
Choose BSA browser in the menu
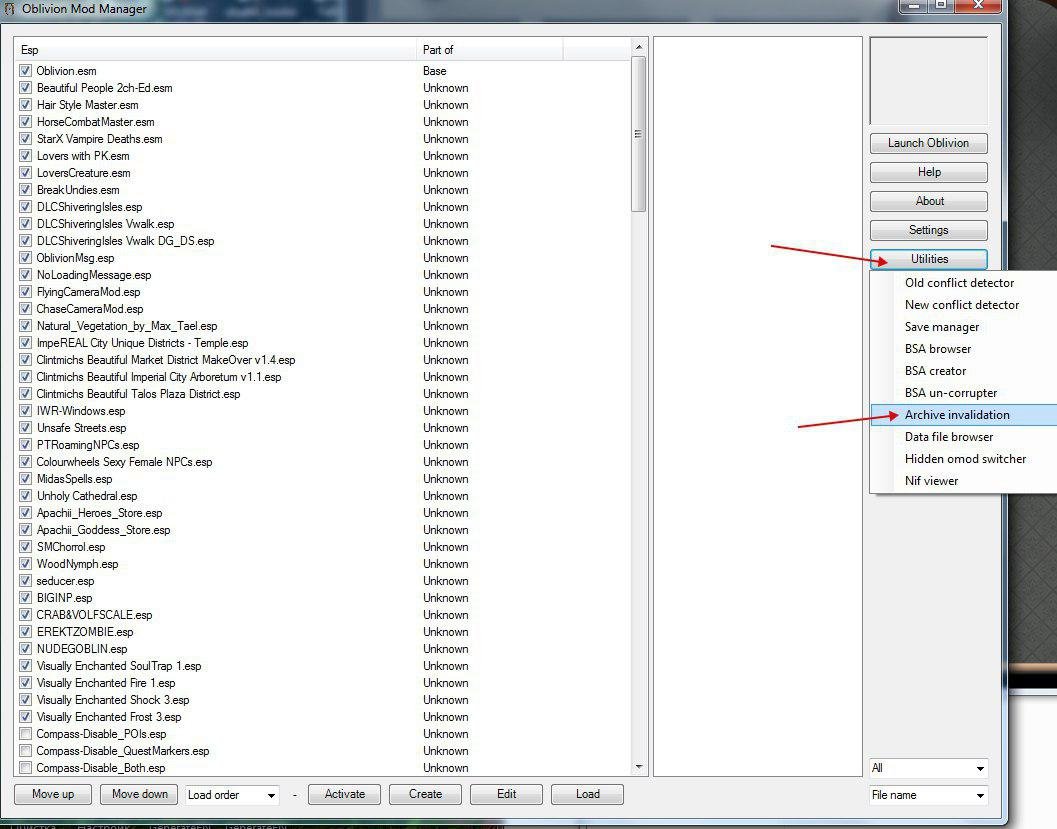938,349
